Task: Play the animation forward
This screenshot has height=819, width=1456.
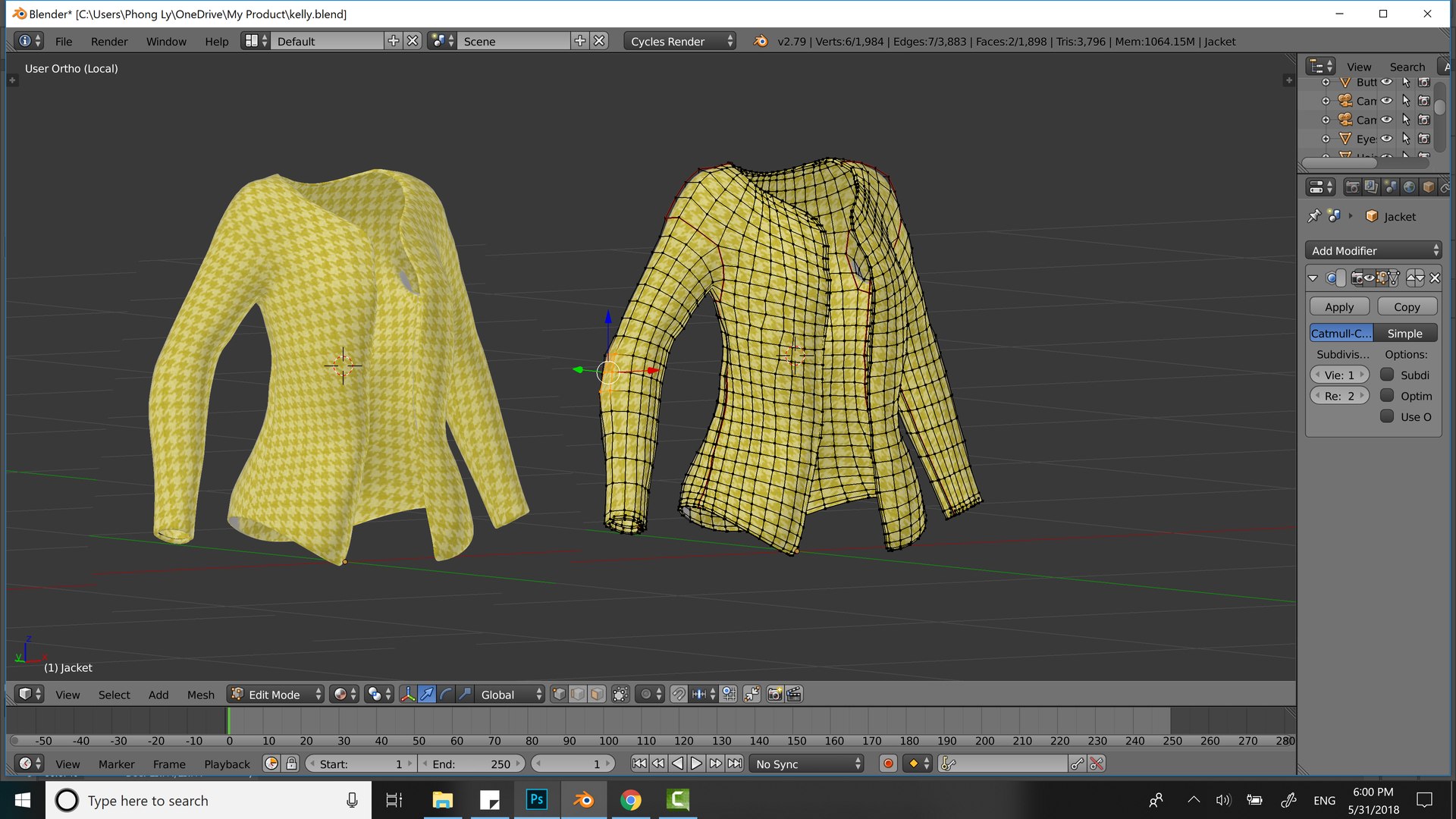Action: click(x=696, y=764)
